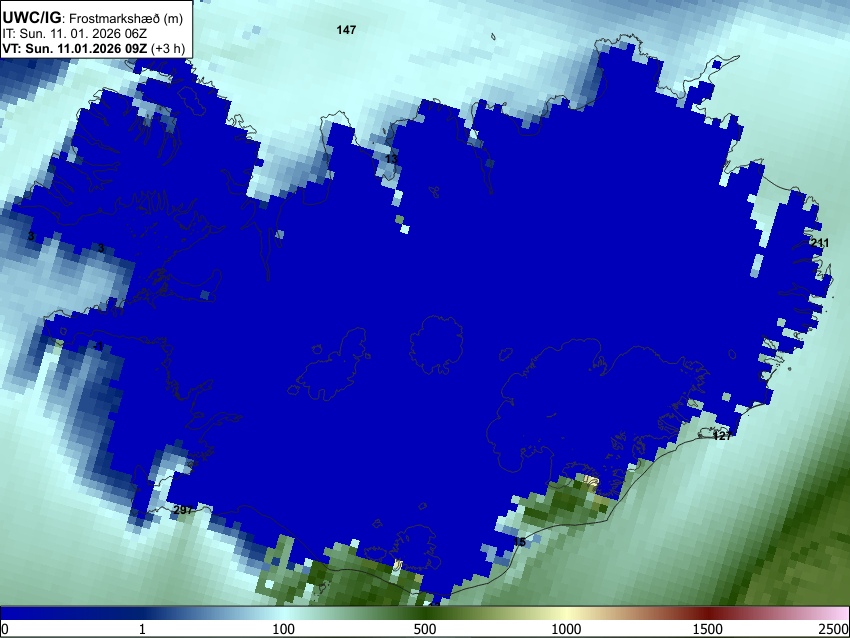This screenshot has height=638, width=850.
Task: Click the 'VT: Sun. 11.01.2026 09Z (+3 h)' line
Action: [x=94, y=48]
